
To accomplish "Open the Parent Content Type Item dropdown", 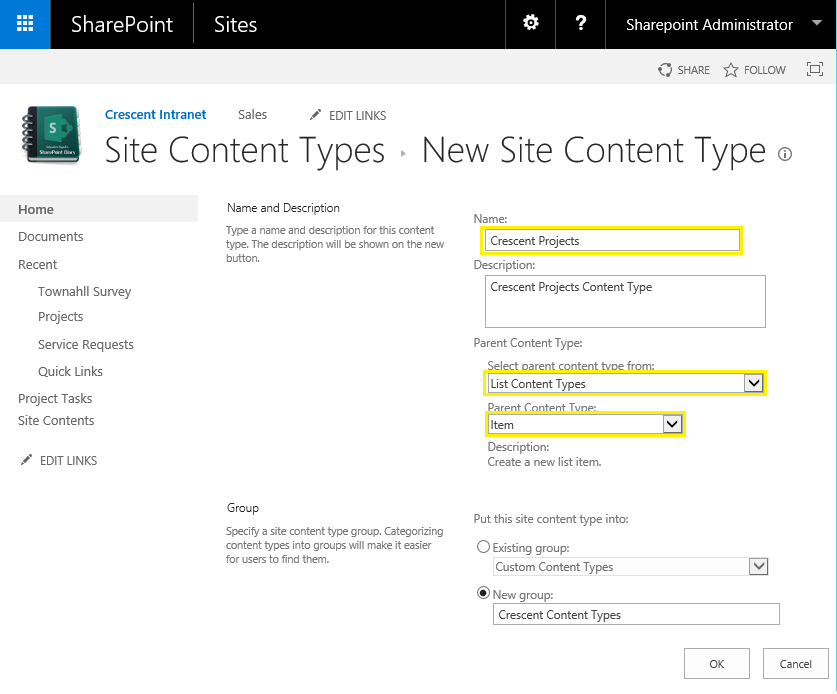I will click(x=672, y=424).
